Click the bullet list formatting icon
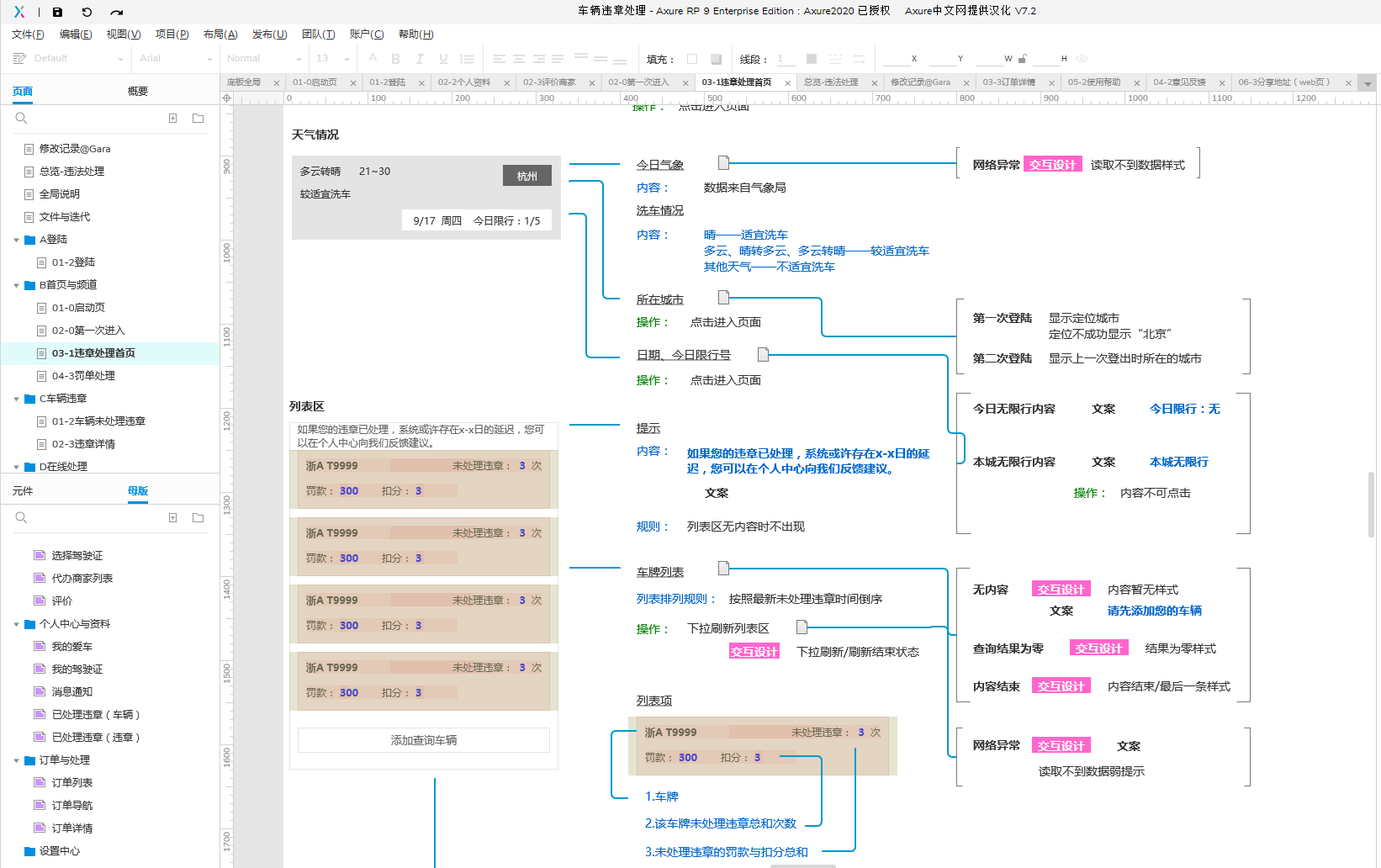 pos(467,59)
